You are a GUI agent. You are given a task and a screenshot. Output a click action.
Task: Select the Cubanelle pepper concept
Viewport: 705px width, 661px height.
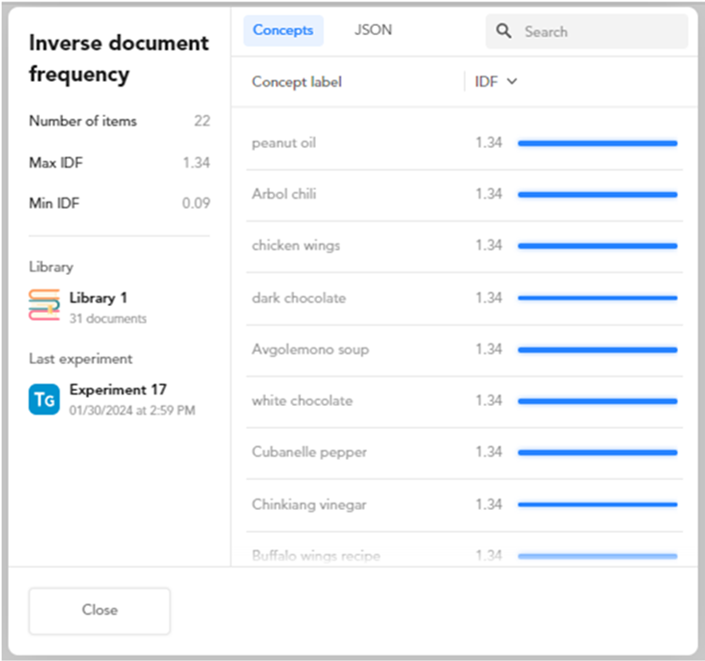(309, 452)
